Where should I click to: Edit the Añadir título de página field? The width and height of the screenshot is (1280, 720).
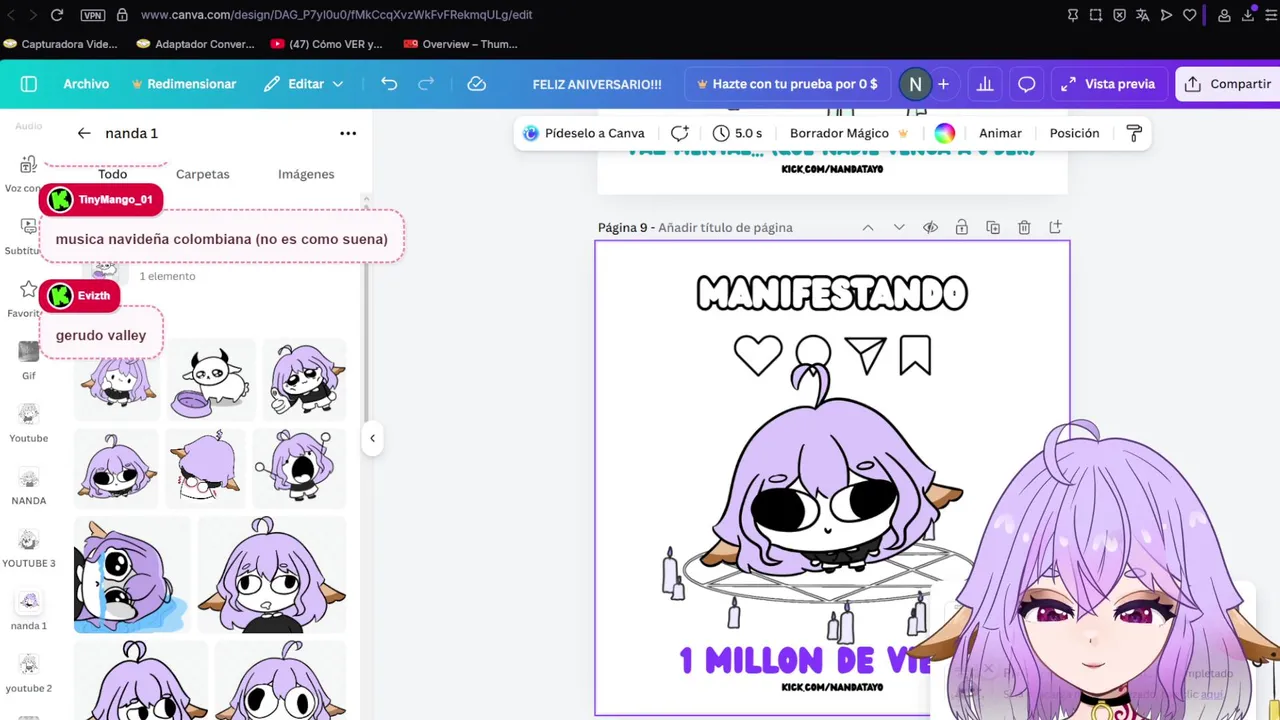tap(725, 228)
